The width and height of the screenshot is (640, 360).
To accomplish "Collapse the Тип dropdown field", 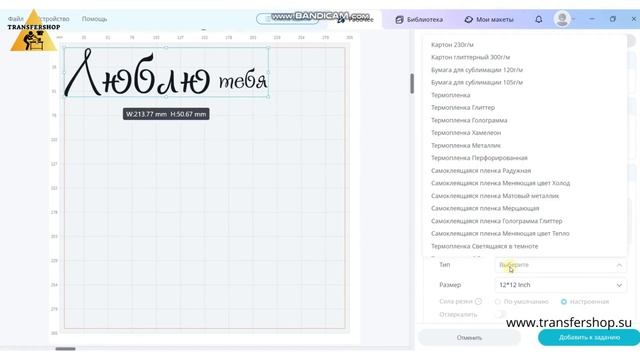I will (x=560, y=265).
